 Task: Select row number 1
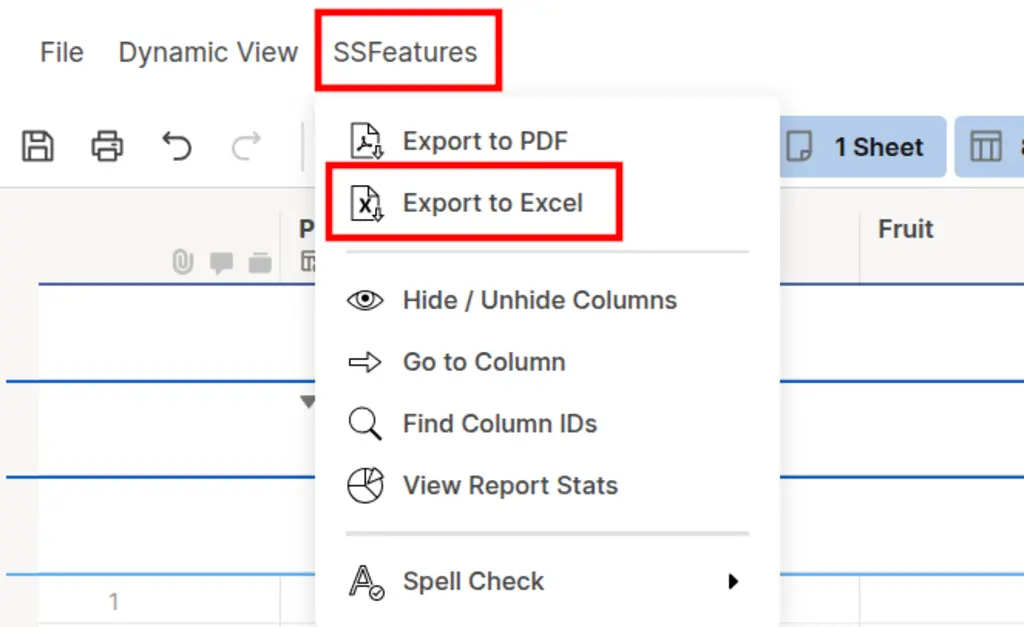[114, 602]
